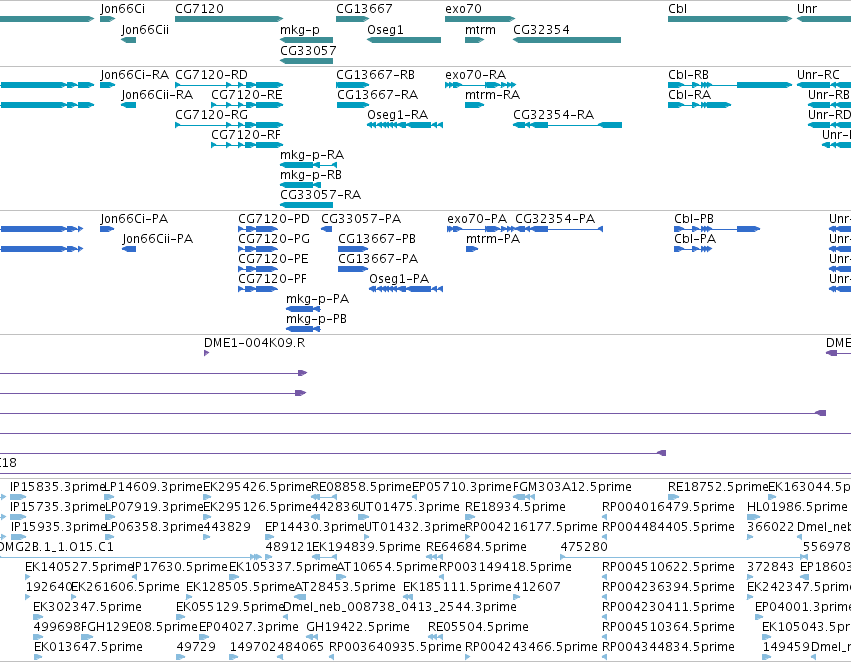Select transcript CG7120-RF
This screenshot has width=851, height=662.
click(247, 145)
